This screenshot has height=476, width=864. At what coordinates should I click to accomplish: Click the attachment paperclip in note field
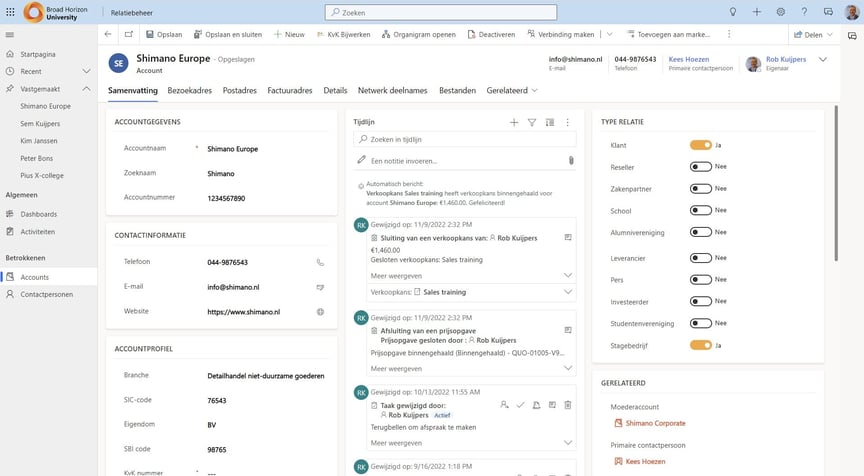pos(571,160)
